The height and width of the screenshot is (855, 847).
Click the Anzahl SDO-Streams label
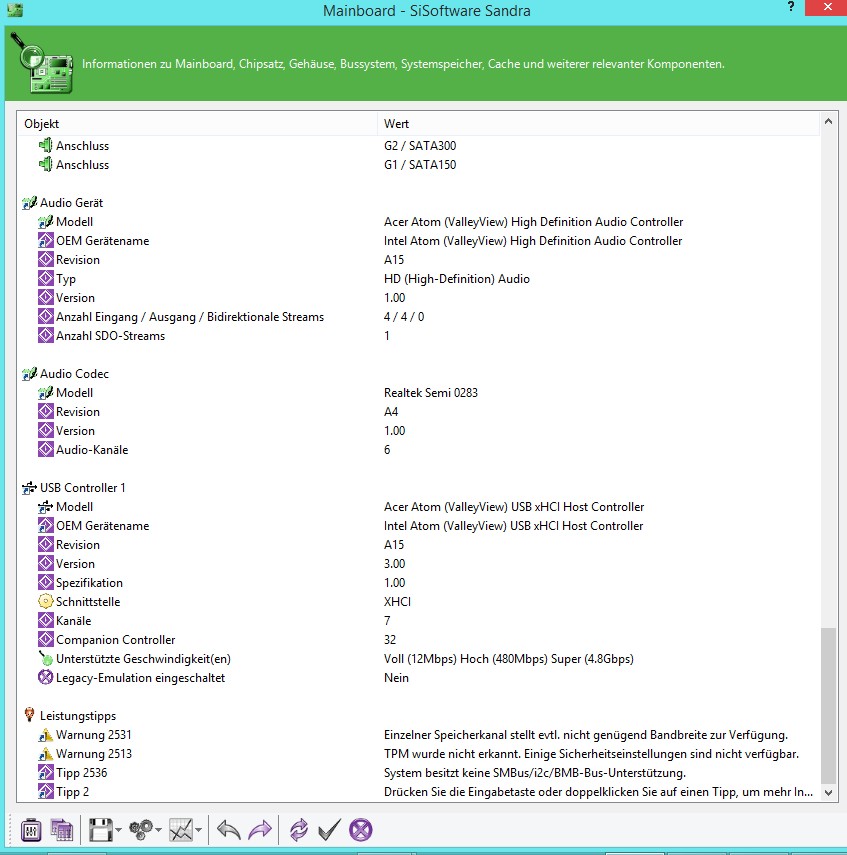tap(110, 336)
